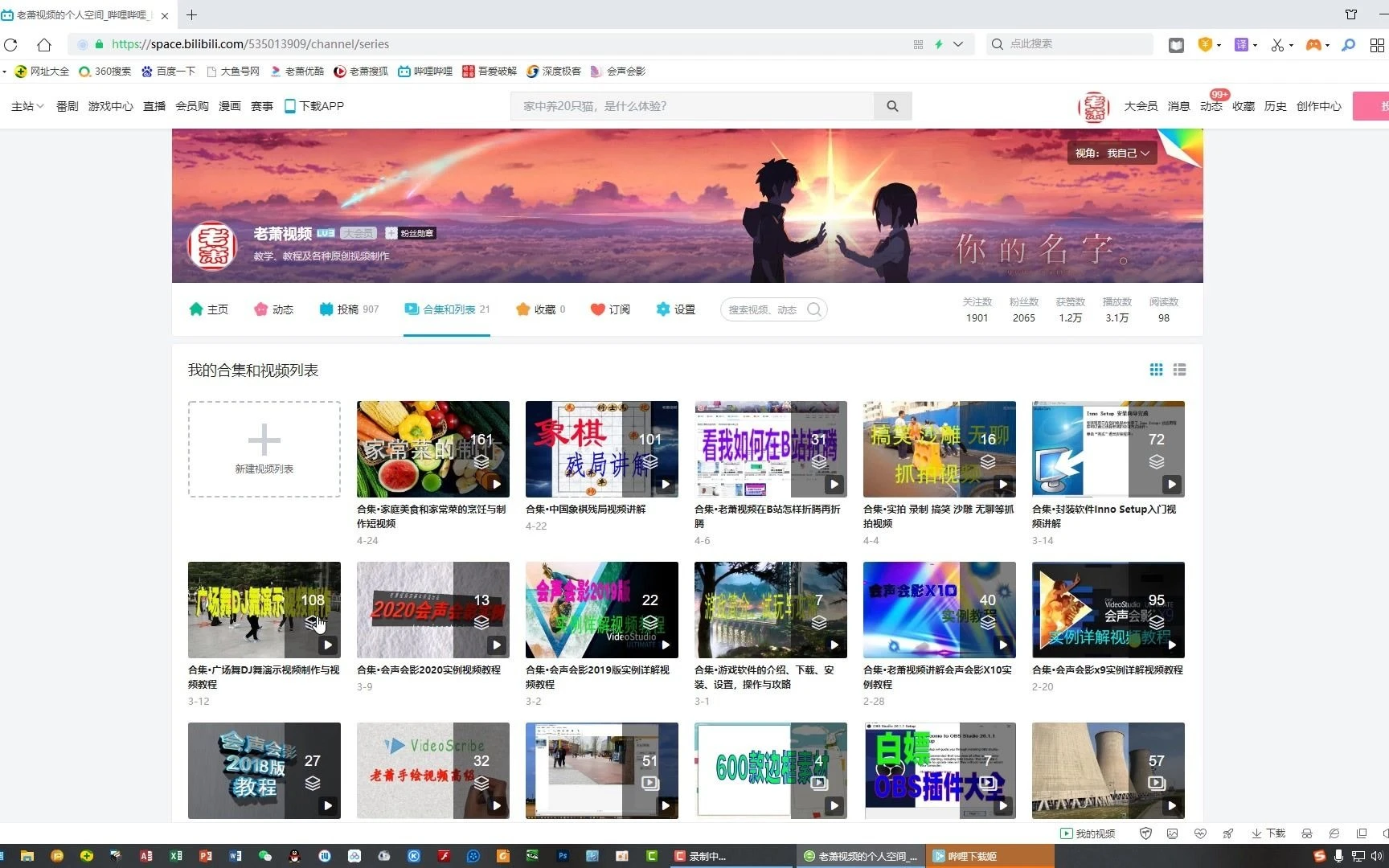Click the 下载APP link
1389x868 pixels.
pyautogui.click(x=314, y=106)
